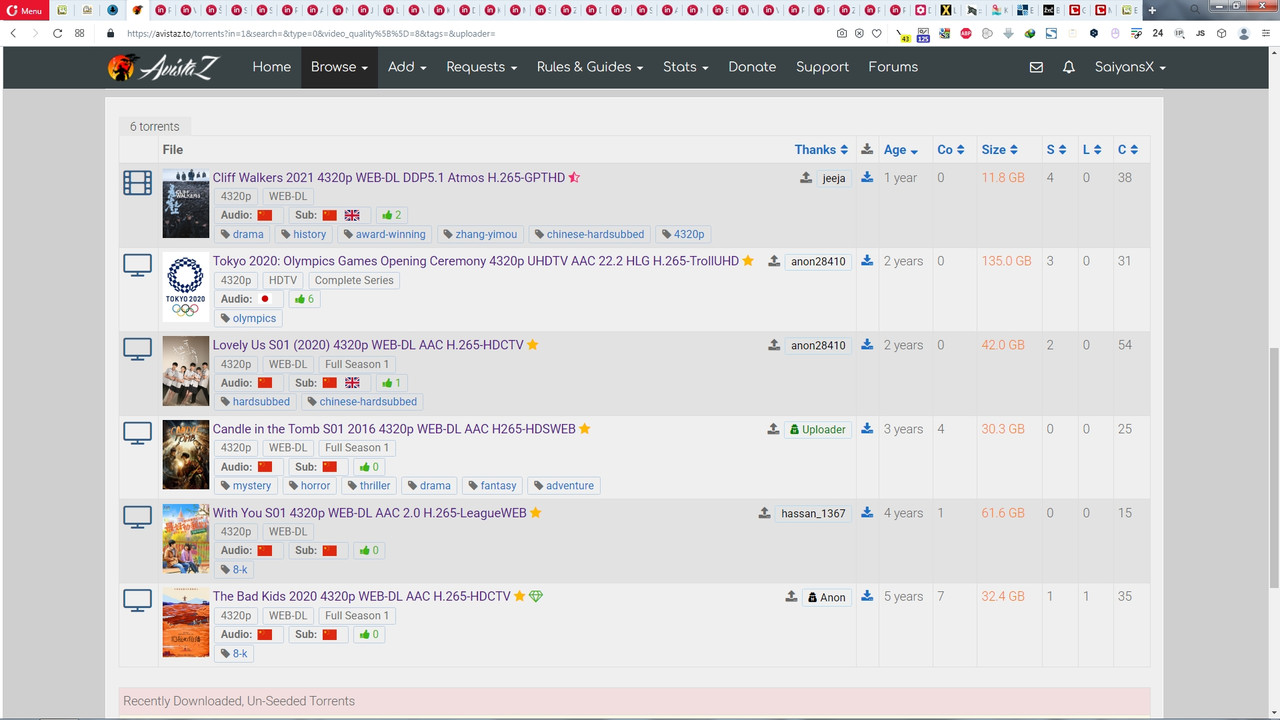Viewport: 1280px width, 720px height.
Task: Sort torrents by the Size column
Action: 999,150
